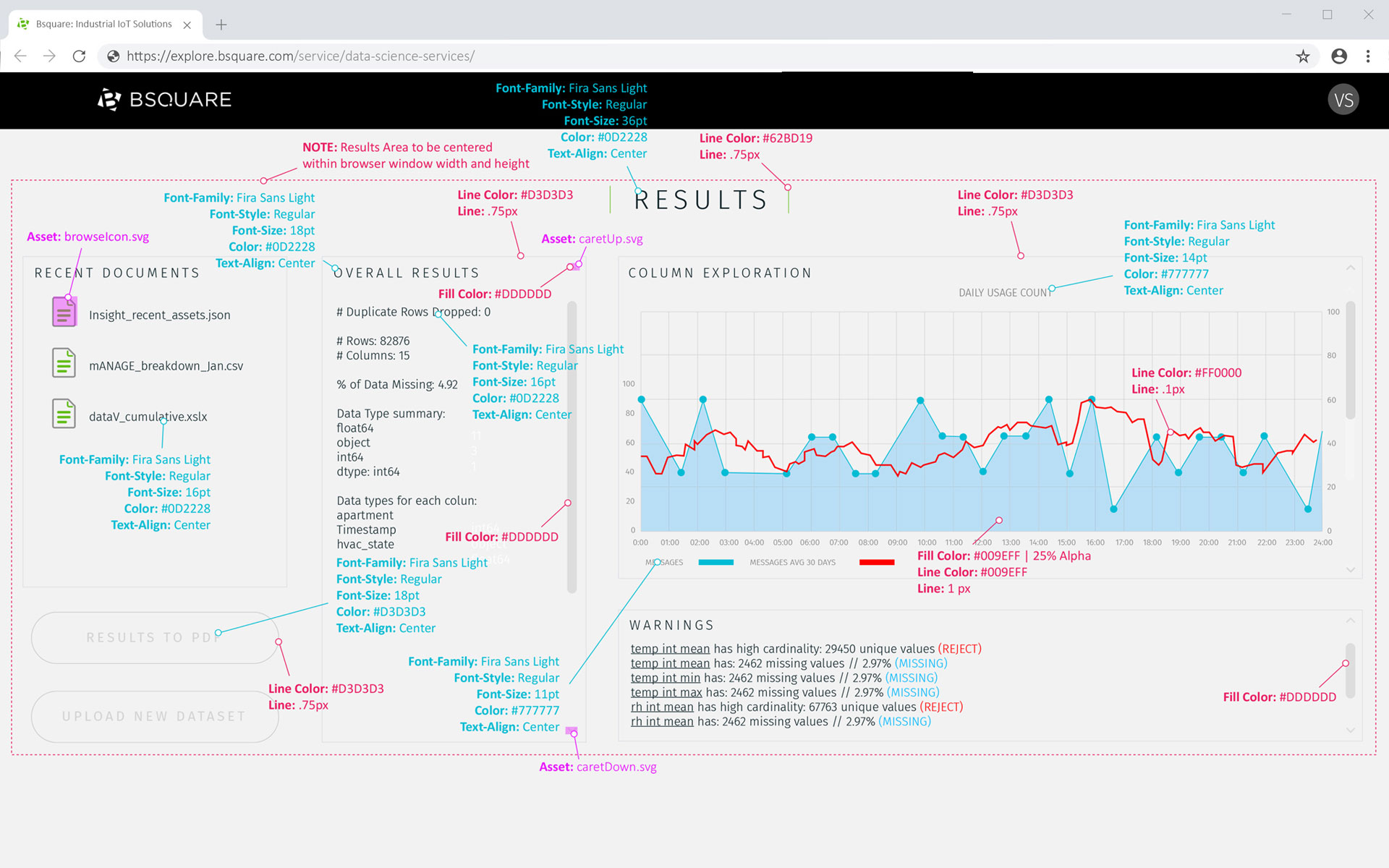Open the Chrome three-dot menu
Viewport: 1389px width, 868px height.
click(1368, 56)
